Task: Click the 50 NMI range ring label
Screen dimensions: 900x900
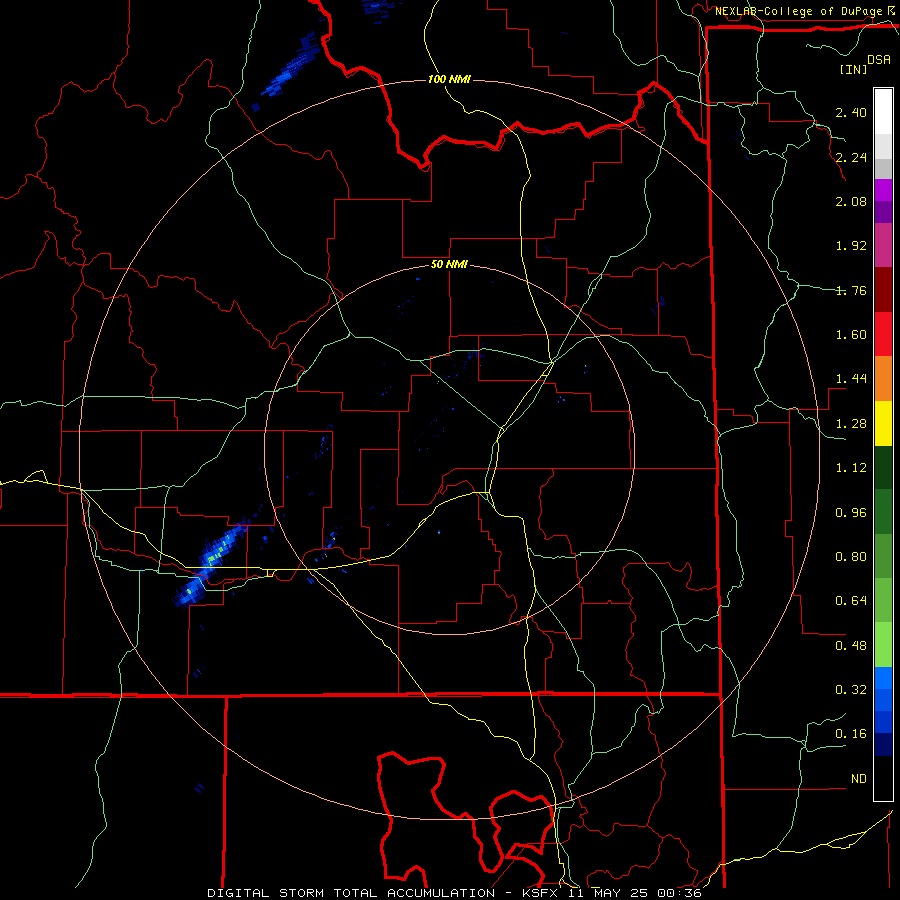Action: click(449, 265)
